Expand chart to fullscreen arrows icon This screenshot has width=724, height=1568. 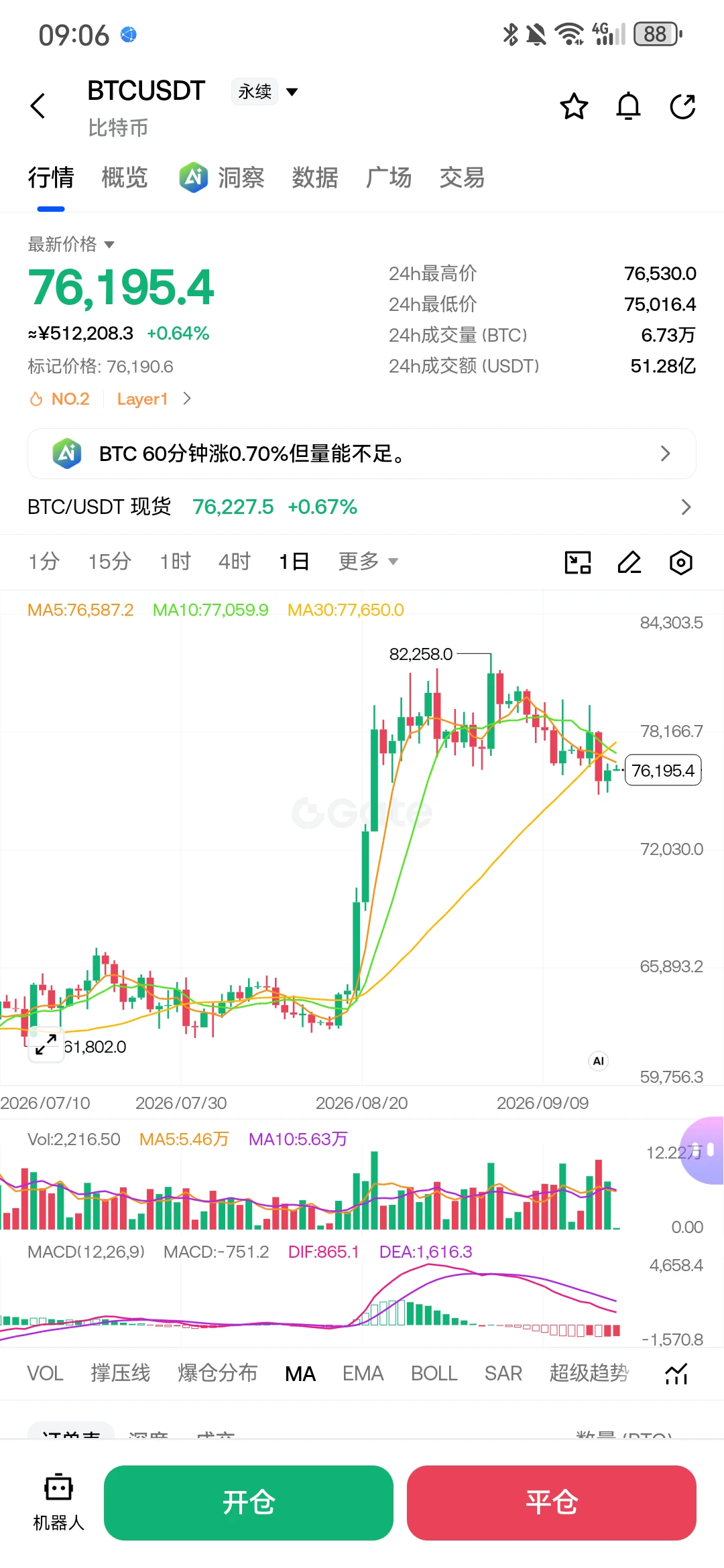coord(45,1044)
